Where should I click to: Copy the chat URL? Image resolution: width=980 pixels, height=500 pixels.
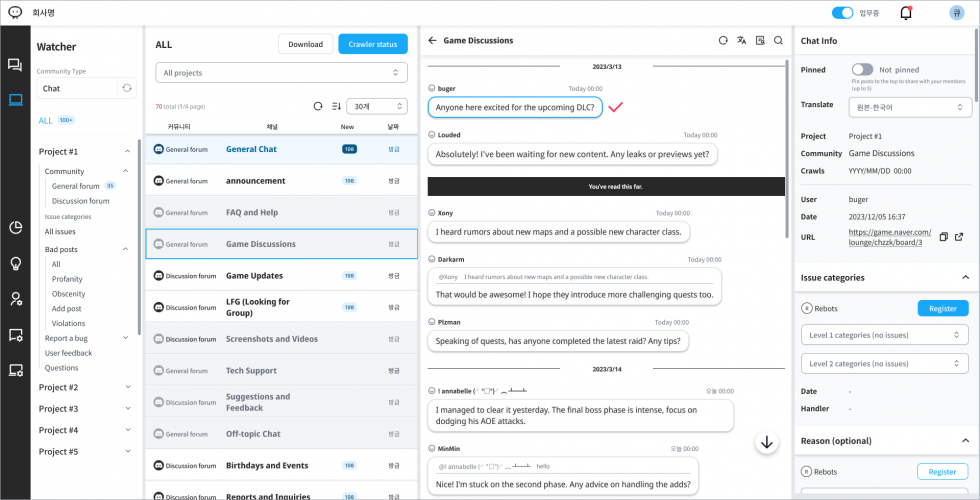pos(944,237)
